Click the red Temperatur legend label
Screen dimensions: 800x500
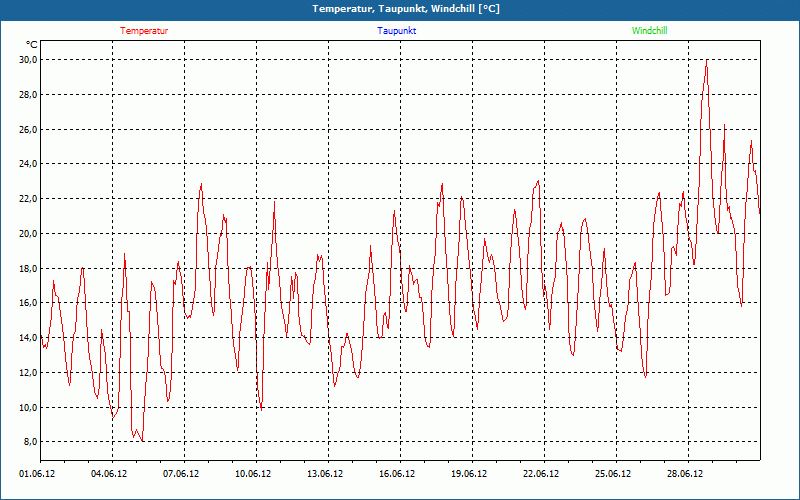click(144, 31)
